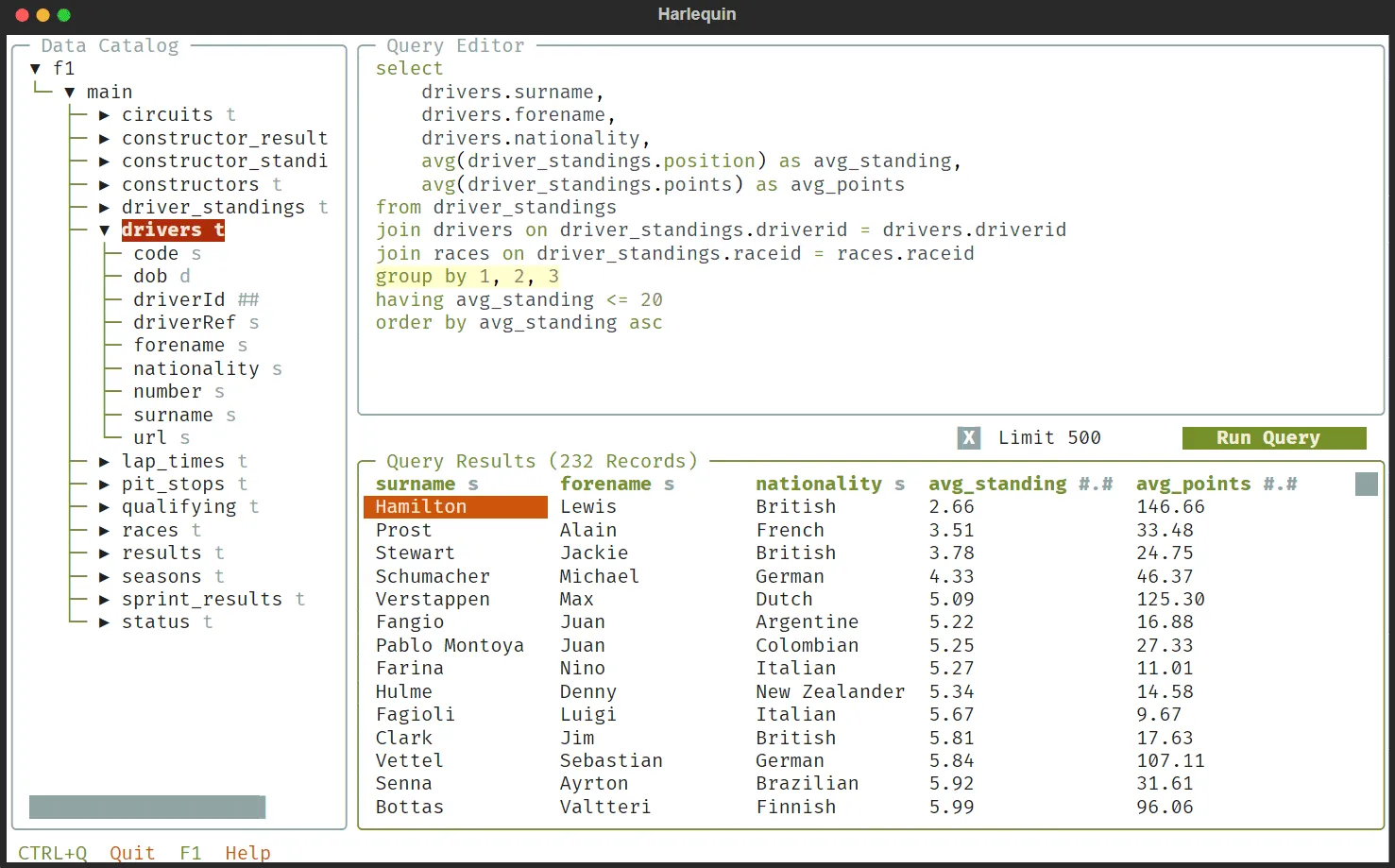Select the driverId column tree item
The width and height of the screenshot is (1395, 868).
179,300
